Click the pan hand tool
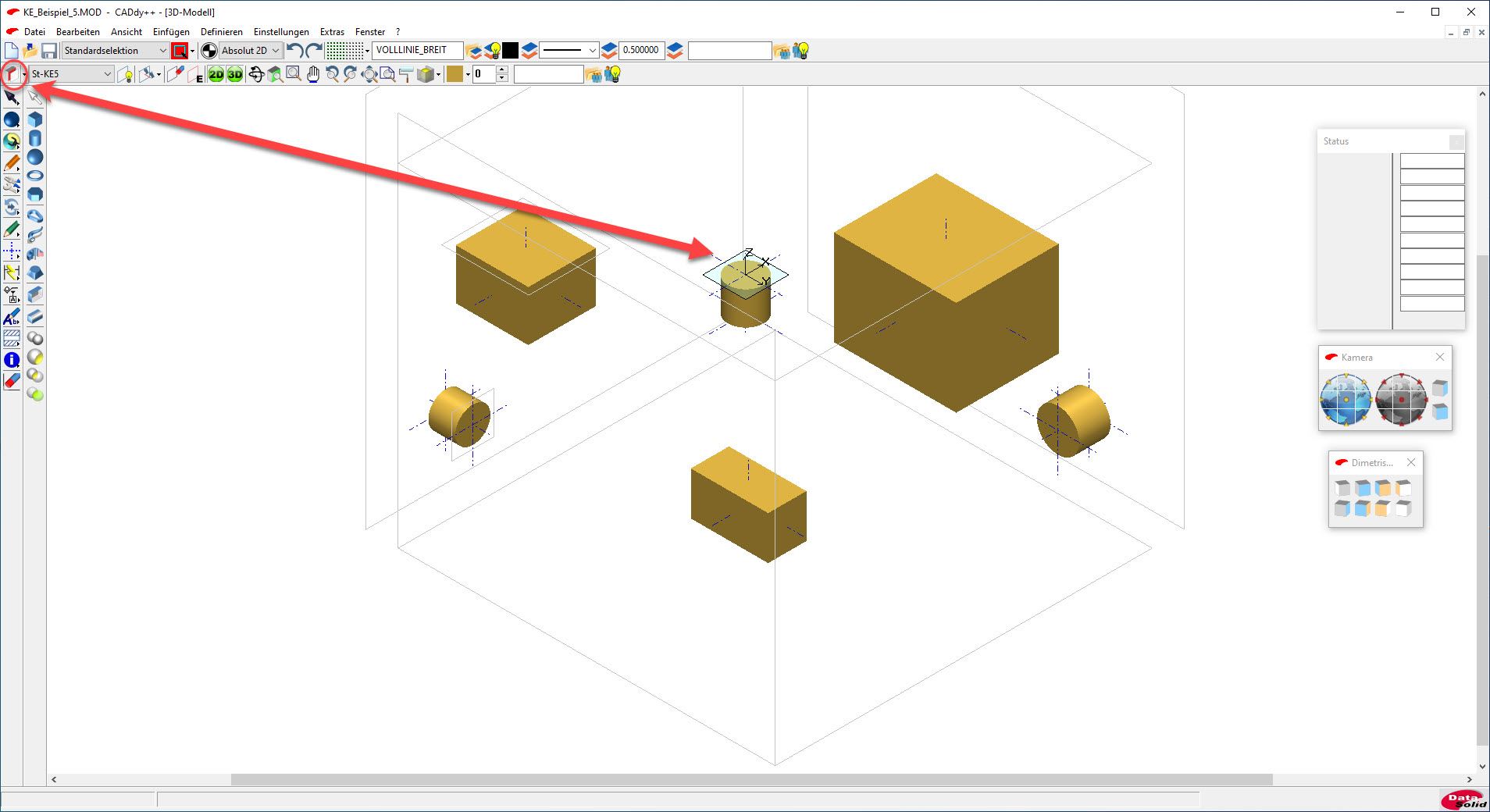 313,74
